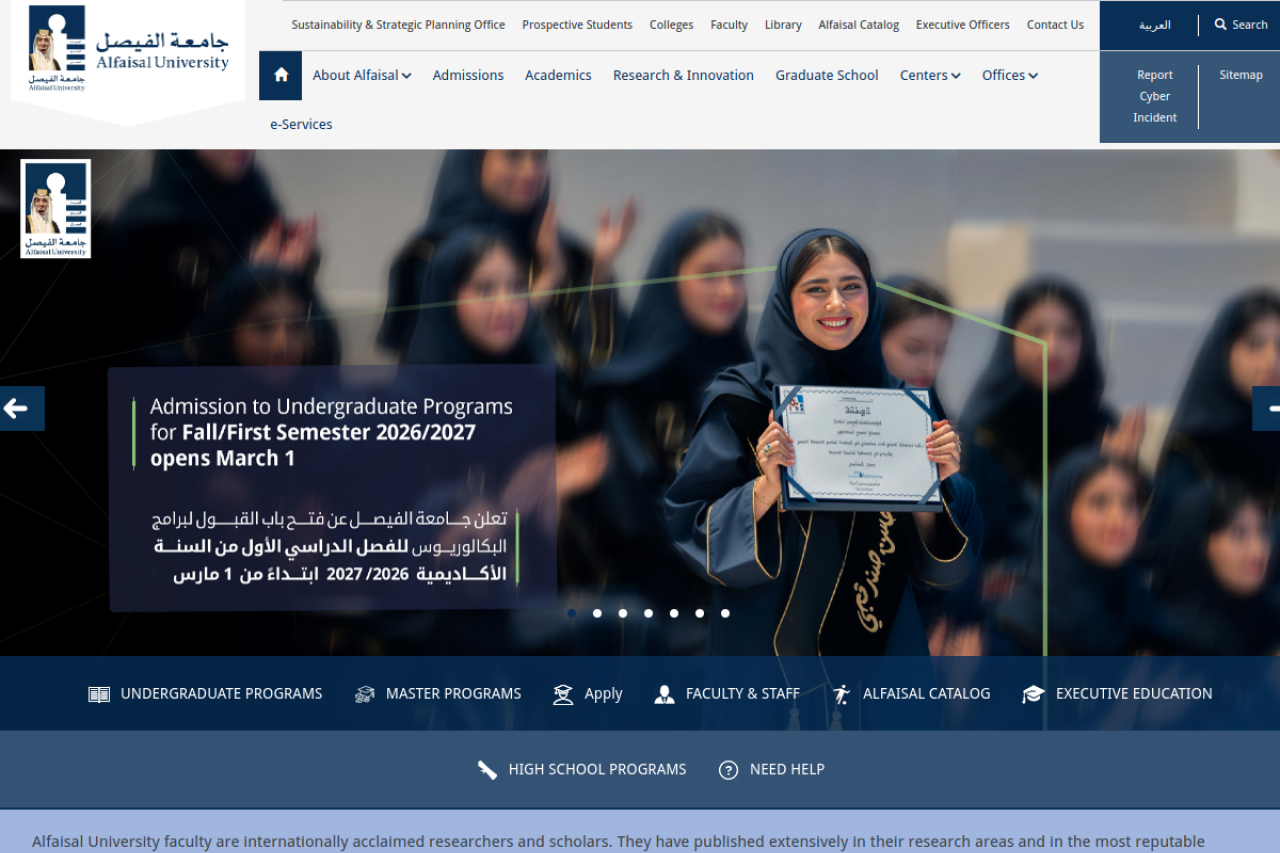This screenshot has width=1280, height=853.
Task: Go to previous slide with left arrow
Action: (18, 408)
